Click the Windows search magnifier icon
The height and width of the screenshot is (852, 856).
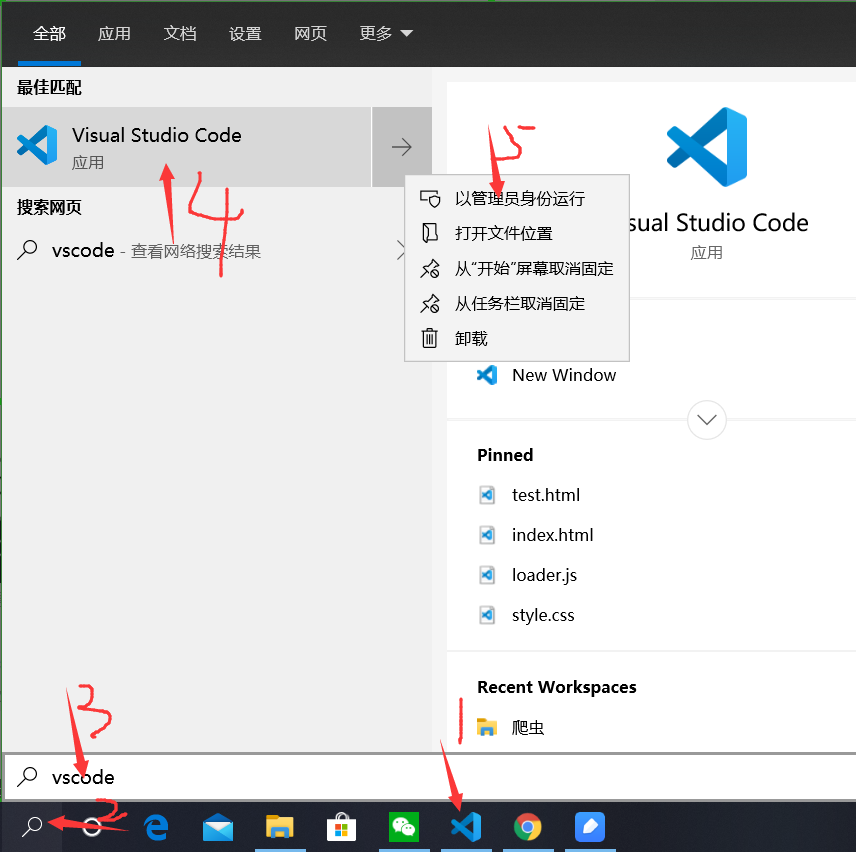30,827
